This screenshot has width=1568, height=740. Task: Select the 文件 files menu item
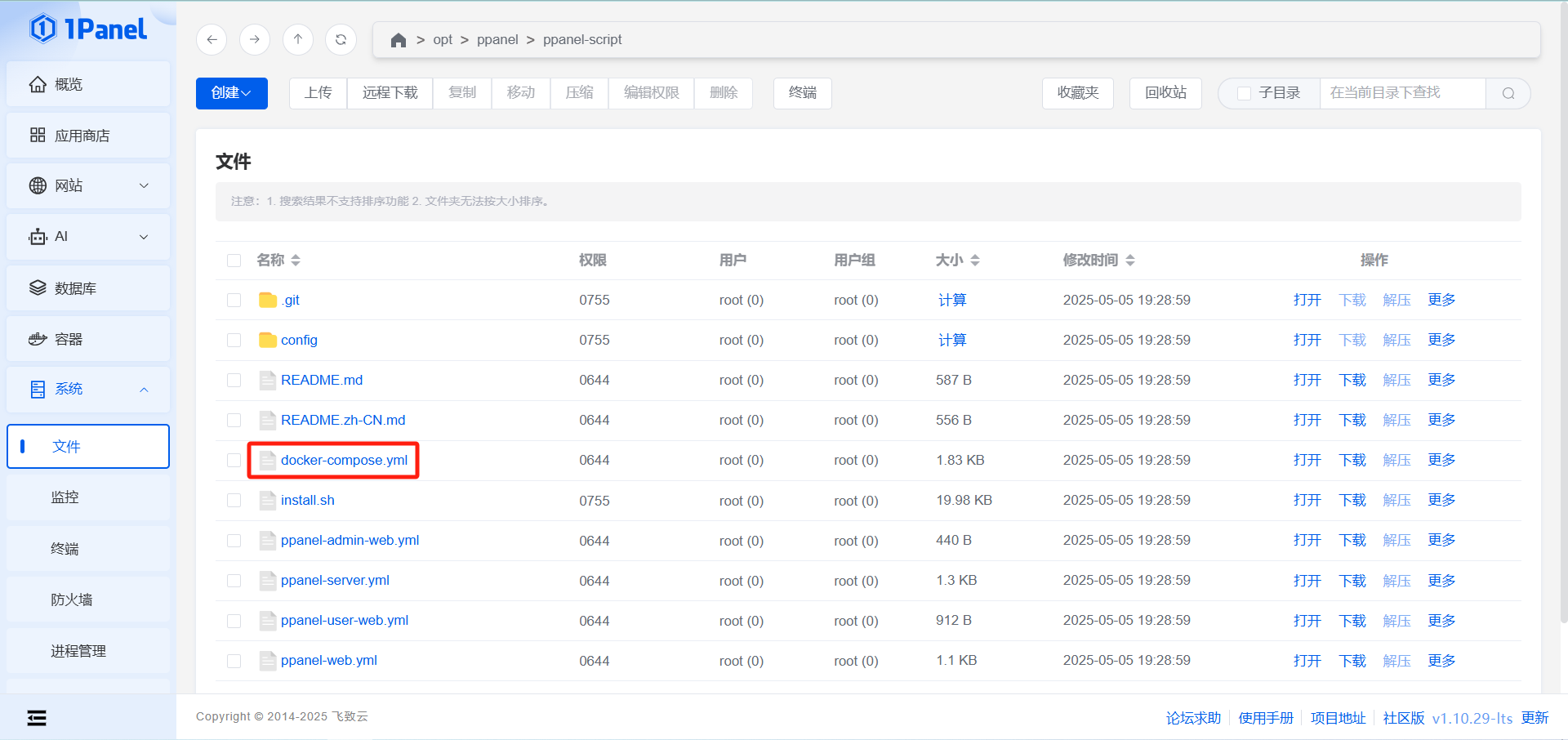[88, 446]
